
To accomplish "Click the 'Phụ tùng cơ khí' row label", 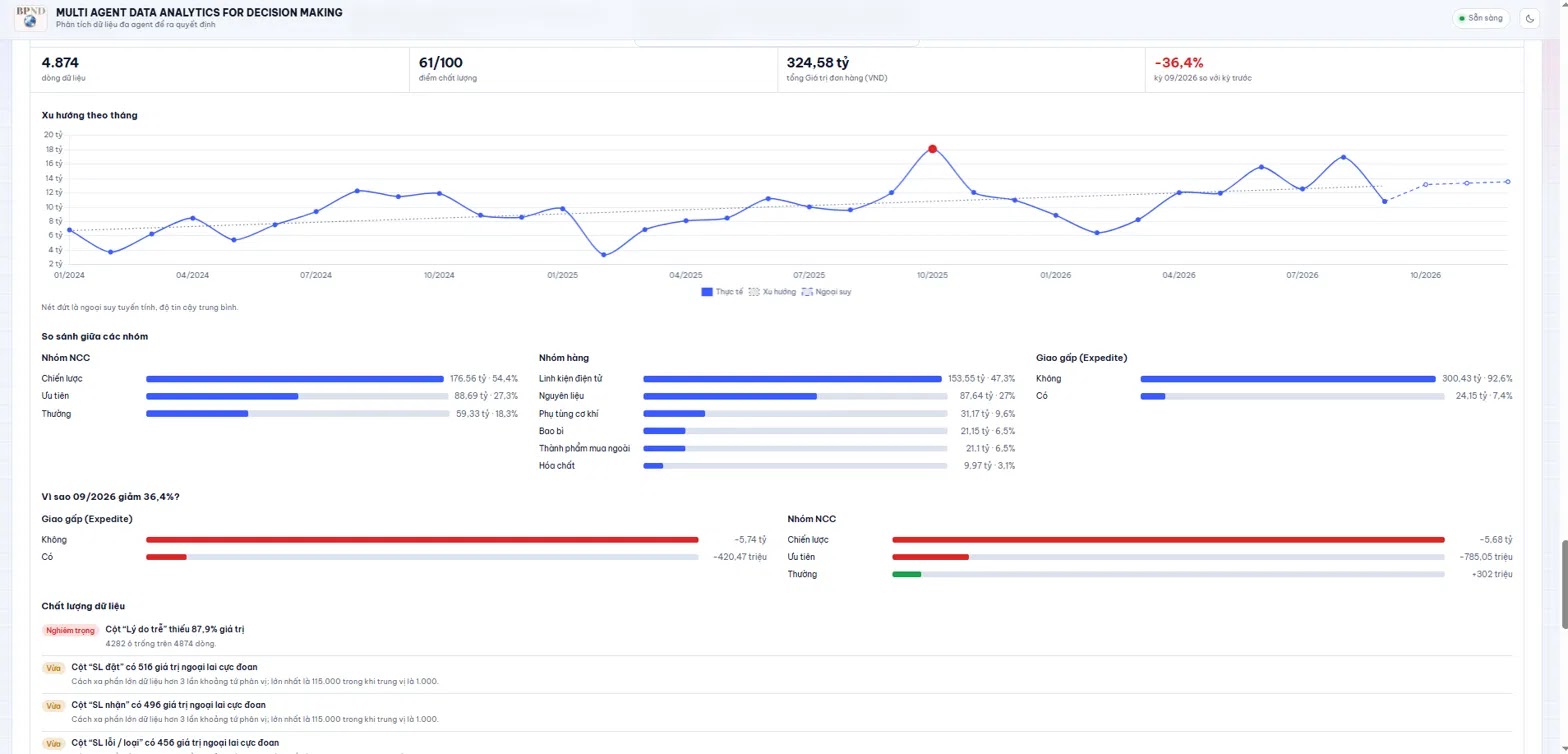I will (569, 413).
